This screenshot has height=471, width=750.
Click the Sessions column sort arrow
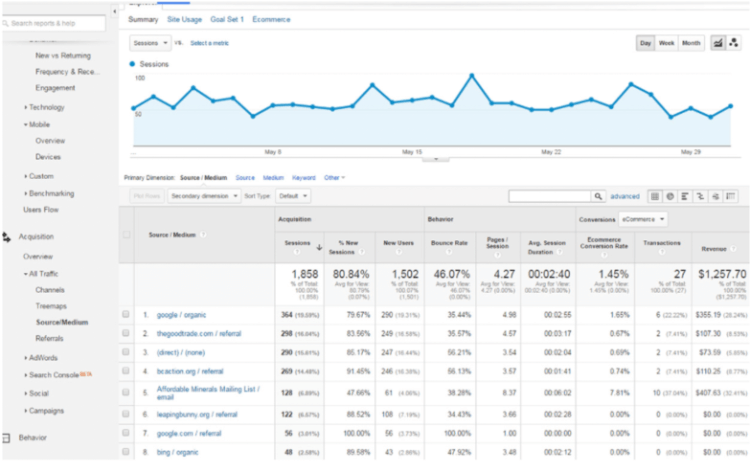pos(319,247)
